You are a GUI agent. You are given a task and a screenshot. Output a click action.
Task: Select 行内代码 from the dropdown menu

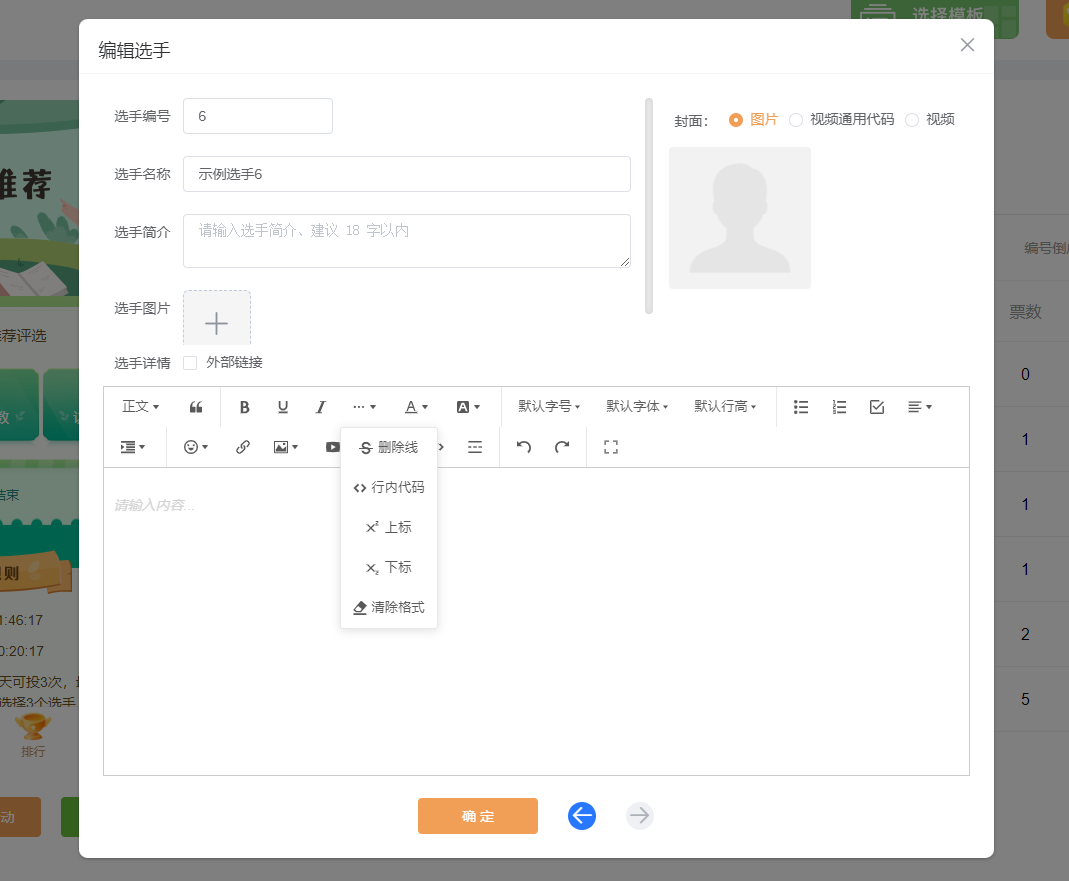tap(389, 488)
